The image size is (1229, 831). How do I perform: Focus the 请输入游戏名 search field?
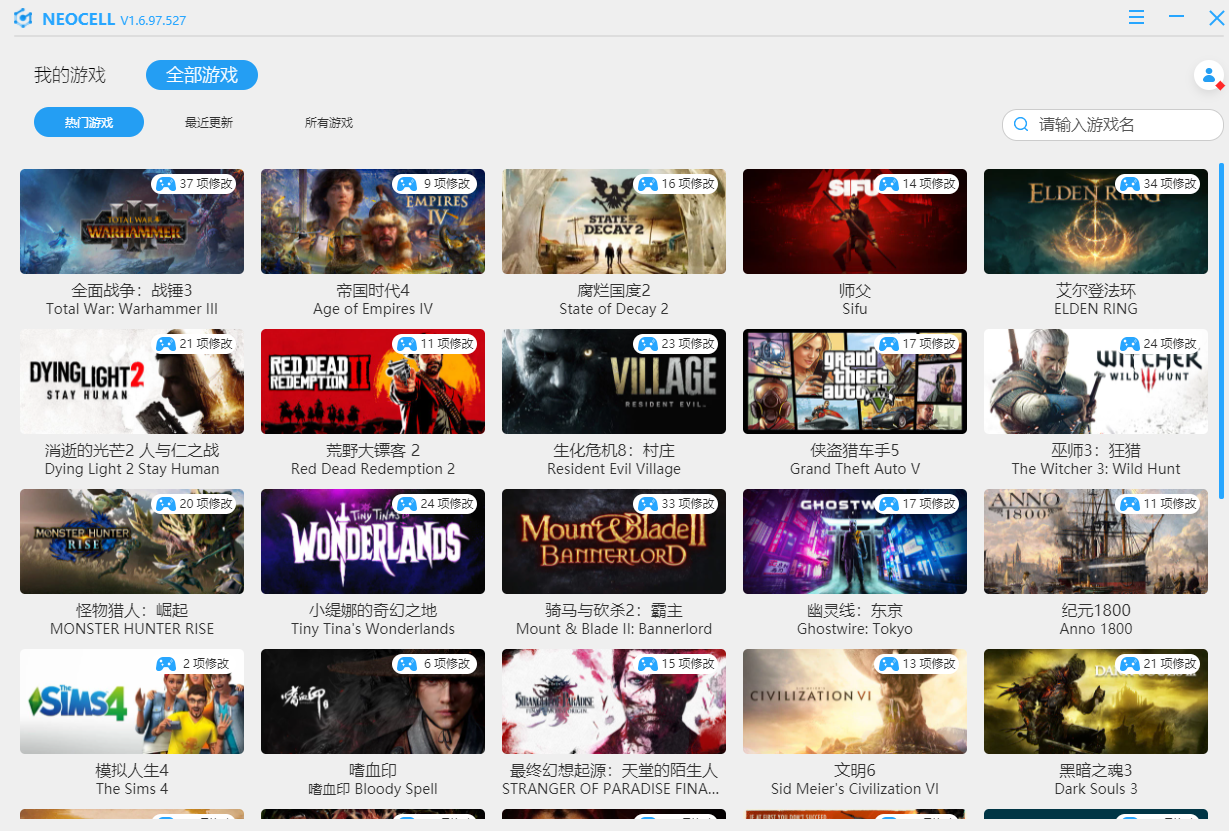[x=1113, y=125]
